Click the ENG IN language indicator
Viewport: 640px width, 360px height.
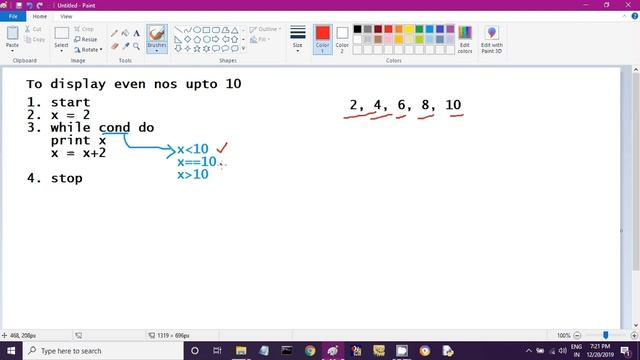(576, 351)
